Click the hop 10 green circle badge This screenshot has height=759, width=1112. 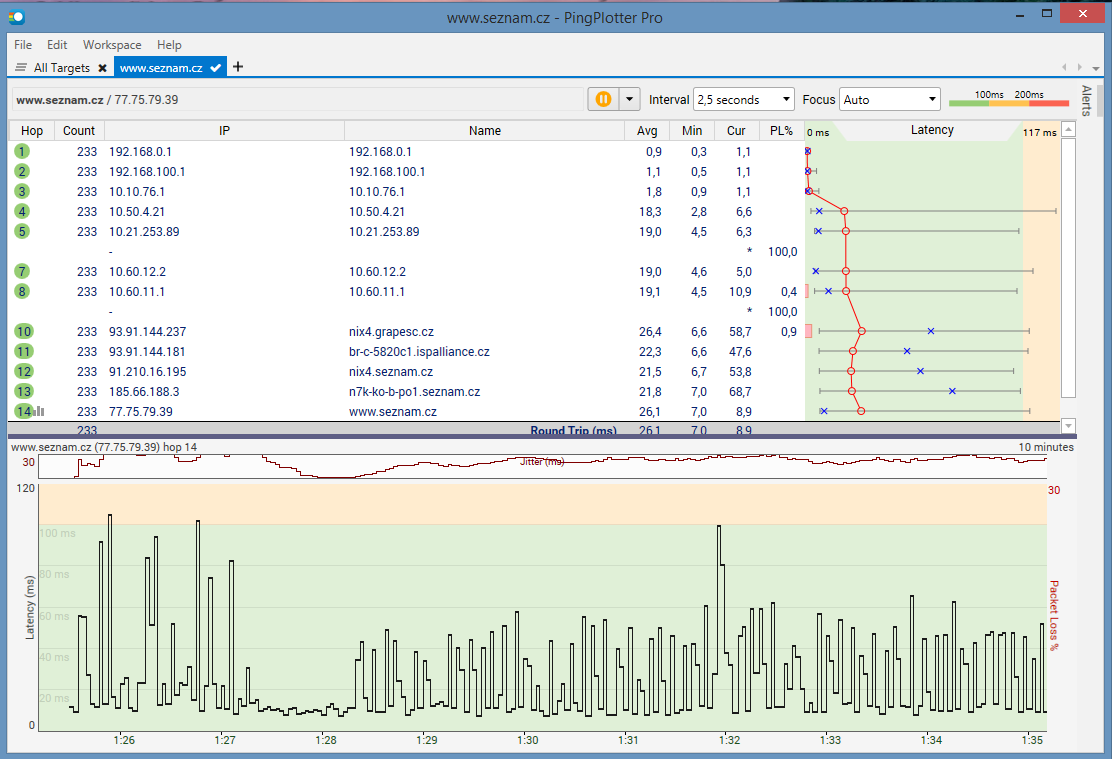click(x=23, y=331)
